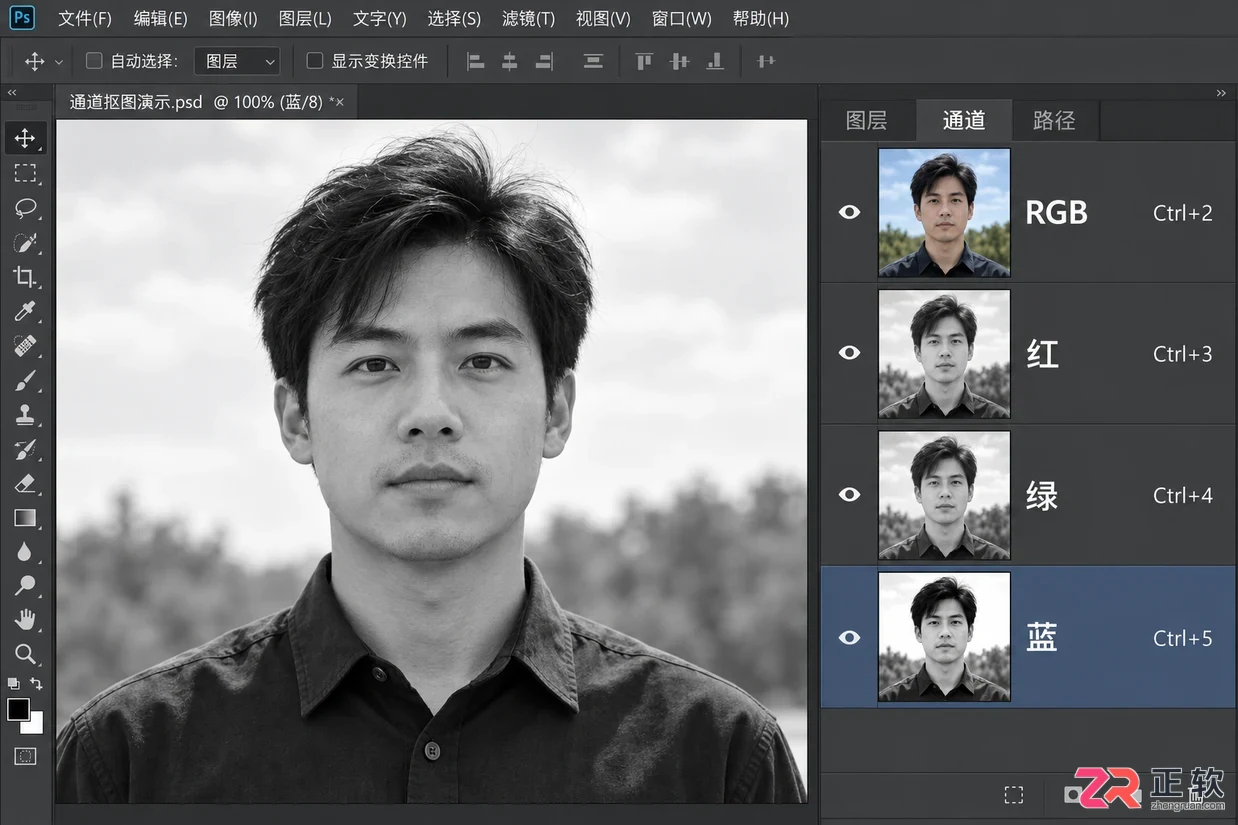Viewport: 1238px width, 825px height.
Task: Toggle visibility of the 绿 channel
Action: (x=849, y=494)
